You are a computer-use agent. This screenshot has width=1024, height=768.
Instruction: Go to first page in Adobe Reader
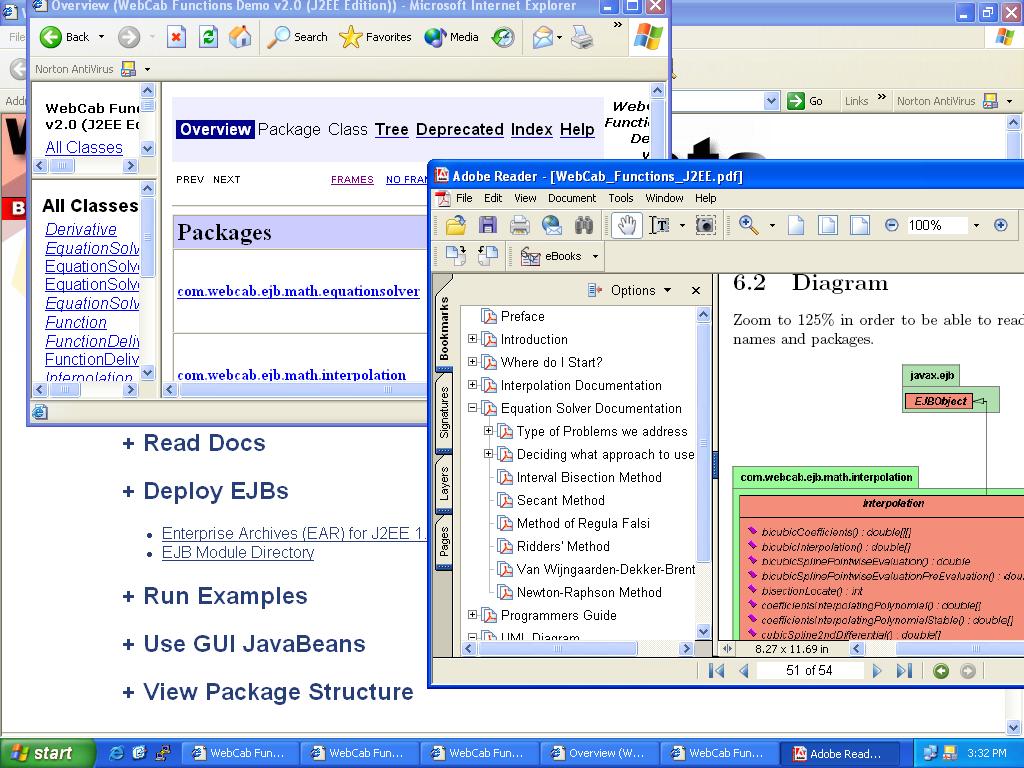pos(716,671)
